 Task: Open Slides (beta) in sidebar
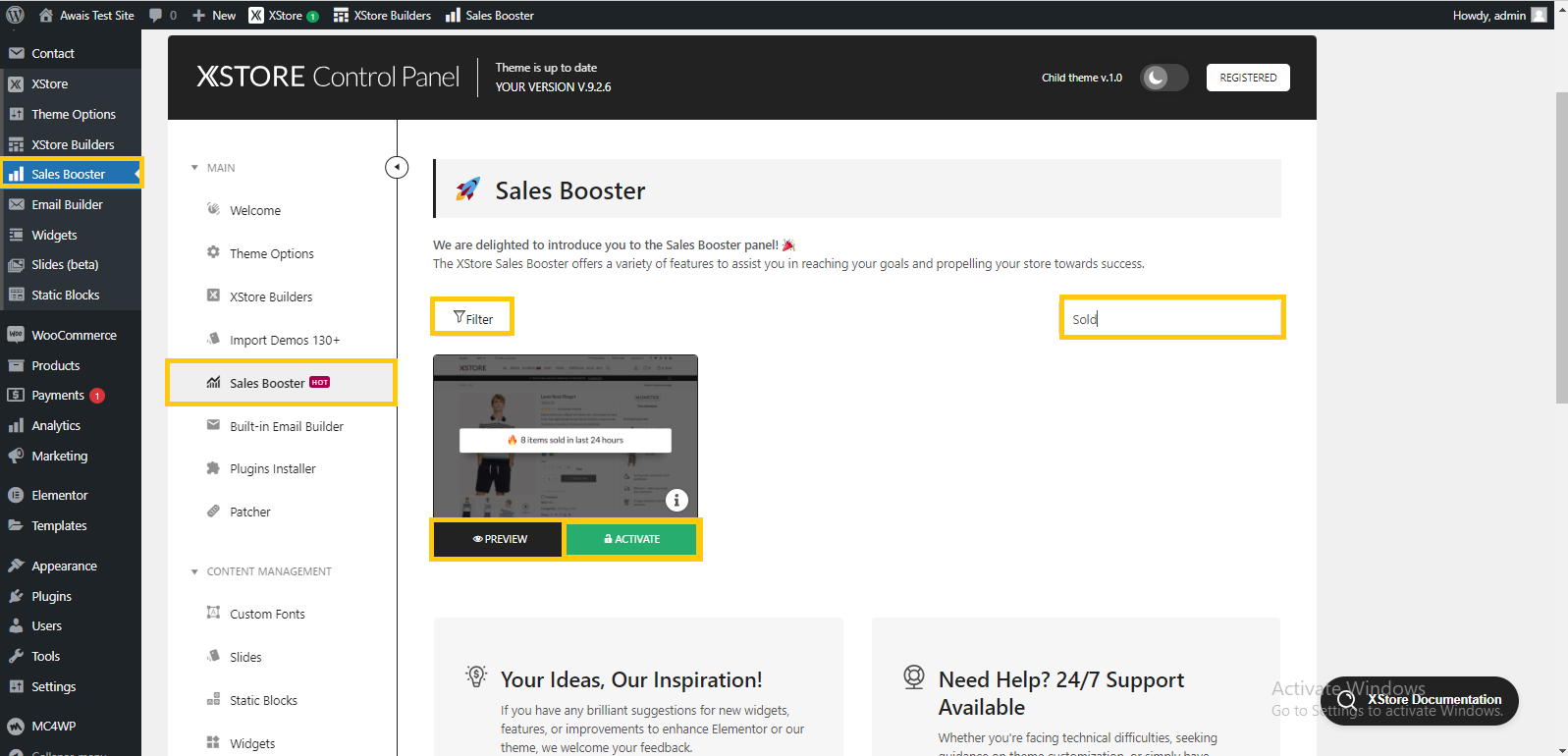click(x=71, y=264)
